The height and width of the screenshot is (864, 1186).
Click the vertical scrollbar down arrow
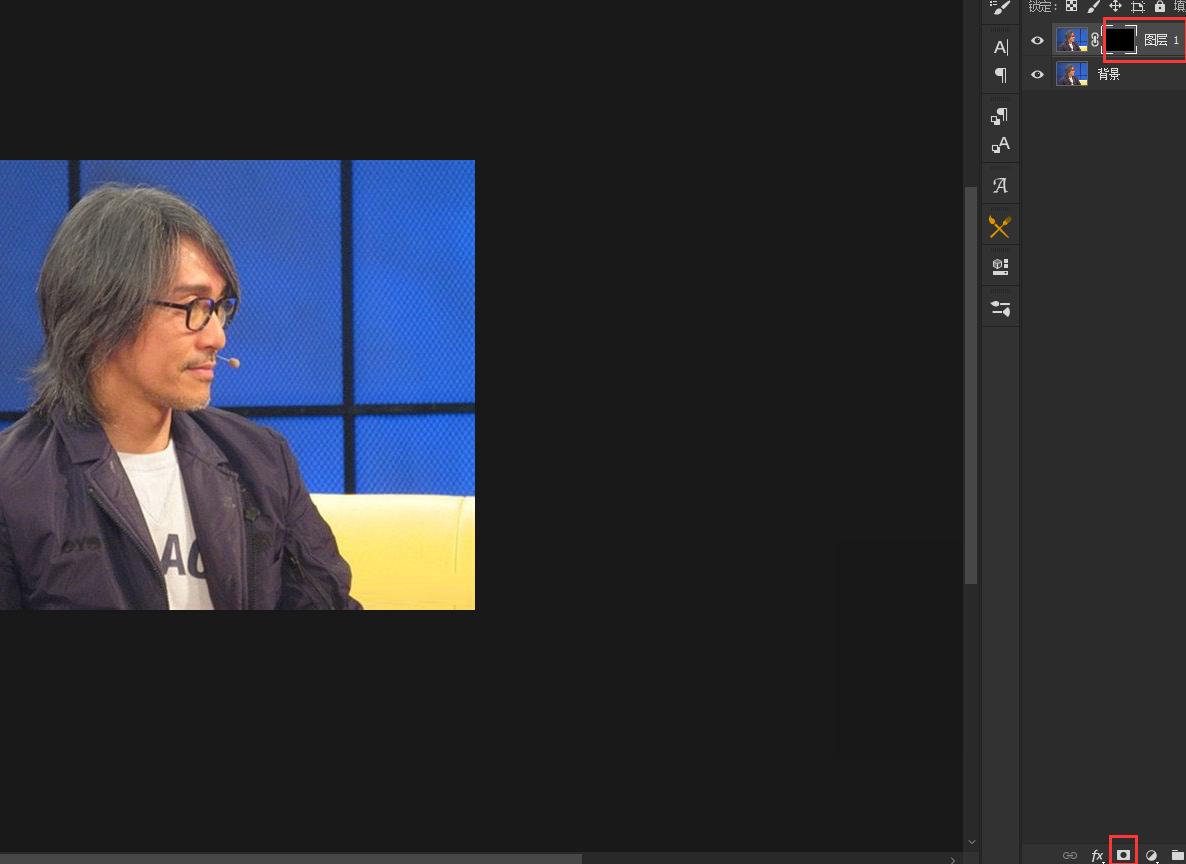971,842
